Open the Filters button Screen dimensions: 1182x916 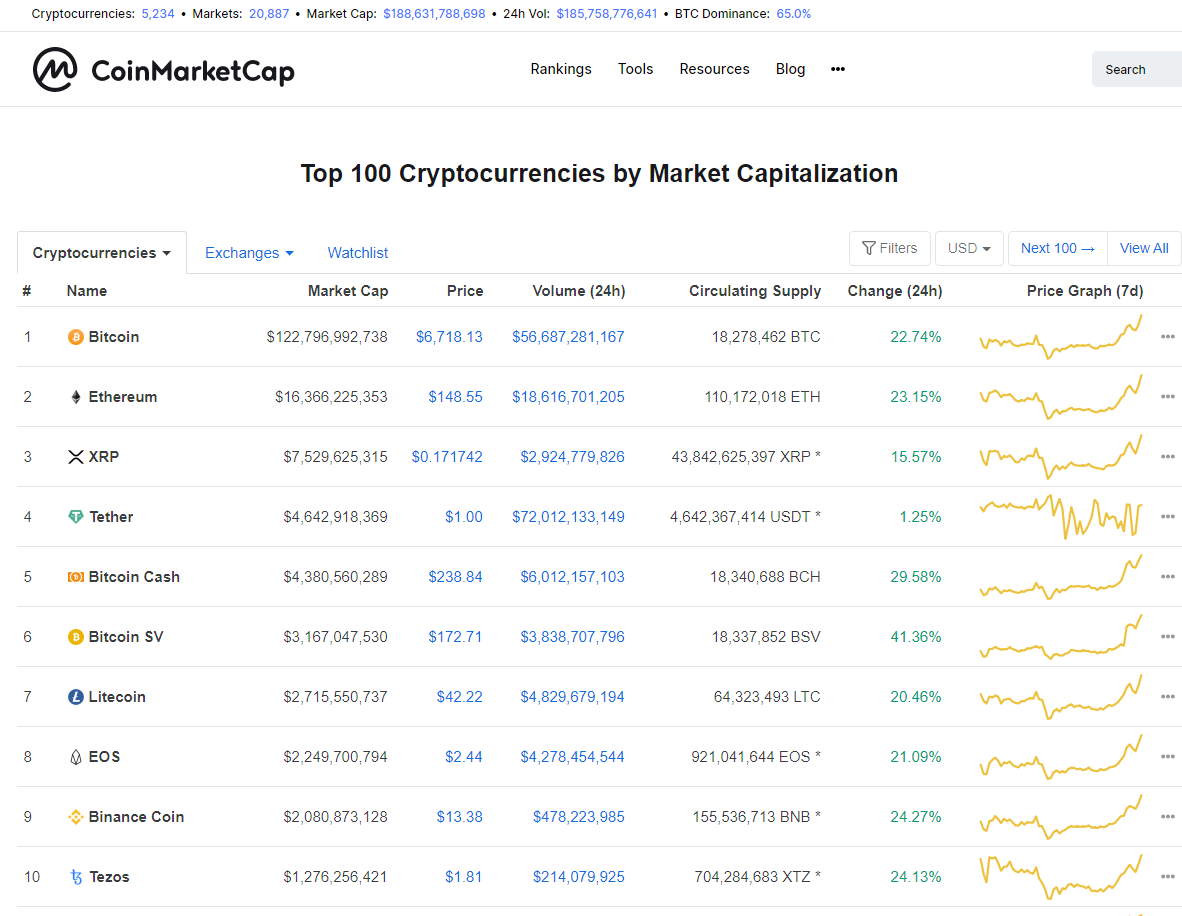pos(890,248)
